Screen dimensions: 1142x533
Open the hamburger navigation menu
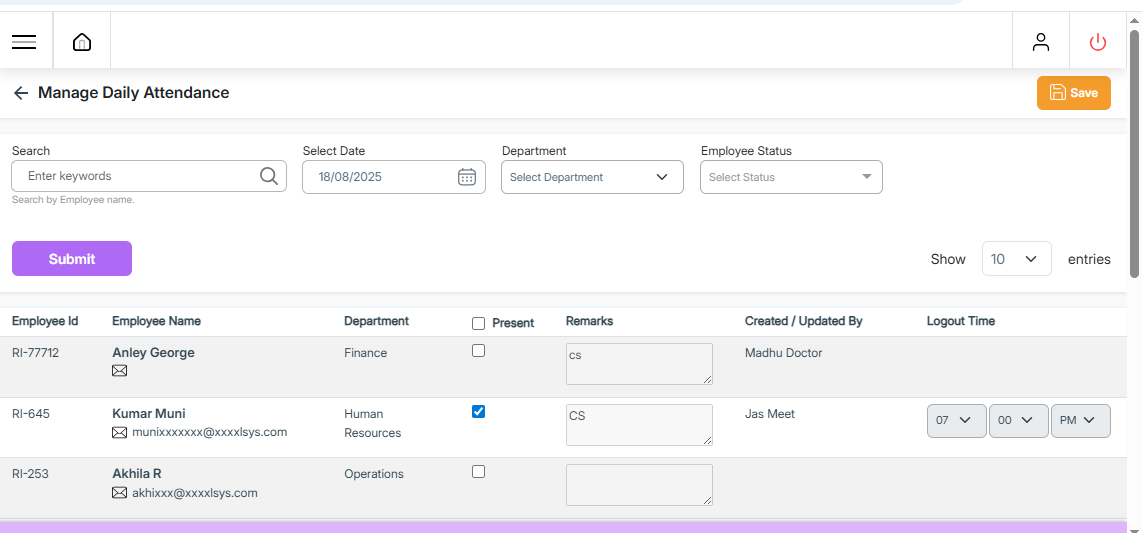pyautogui.click(x=24, y=42)
